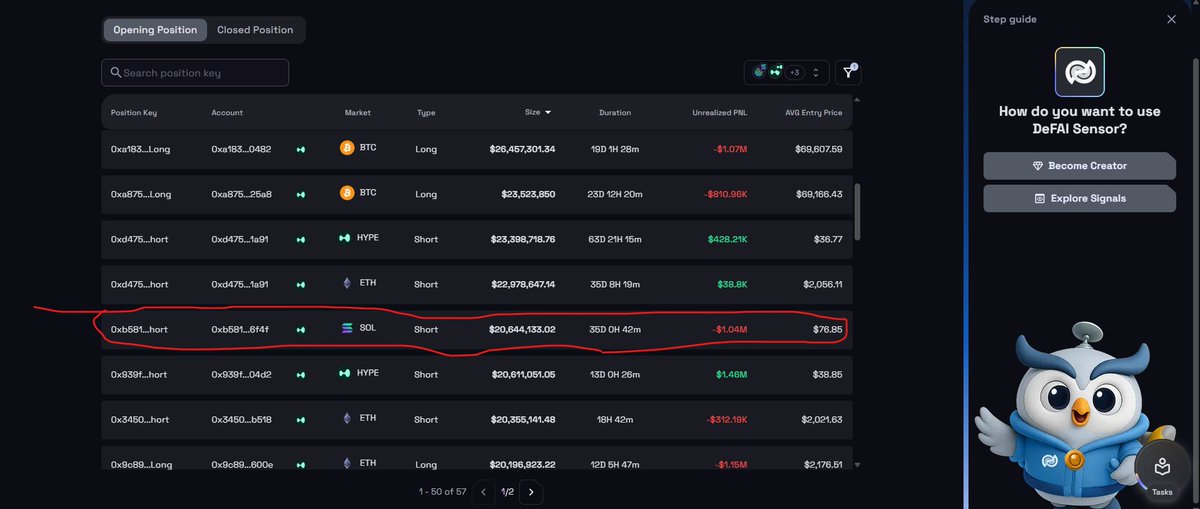Click green exchange icon beside 0xa183...0482
Screen dimensions: 1200x509
pos(300,150)
